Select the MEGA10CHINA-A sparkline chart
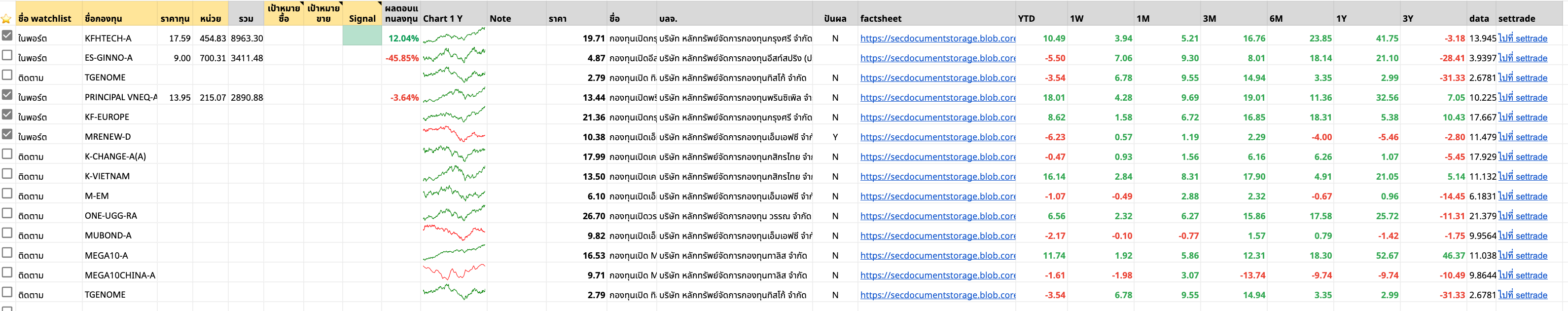Screen dimensions: 1568x311 point(454,272)
